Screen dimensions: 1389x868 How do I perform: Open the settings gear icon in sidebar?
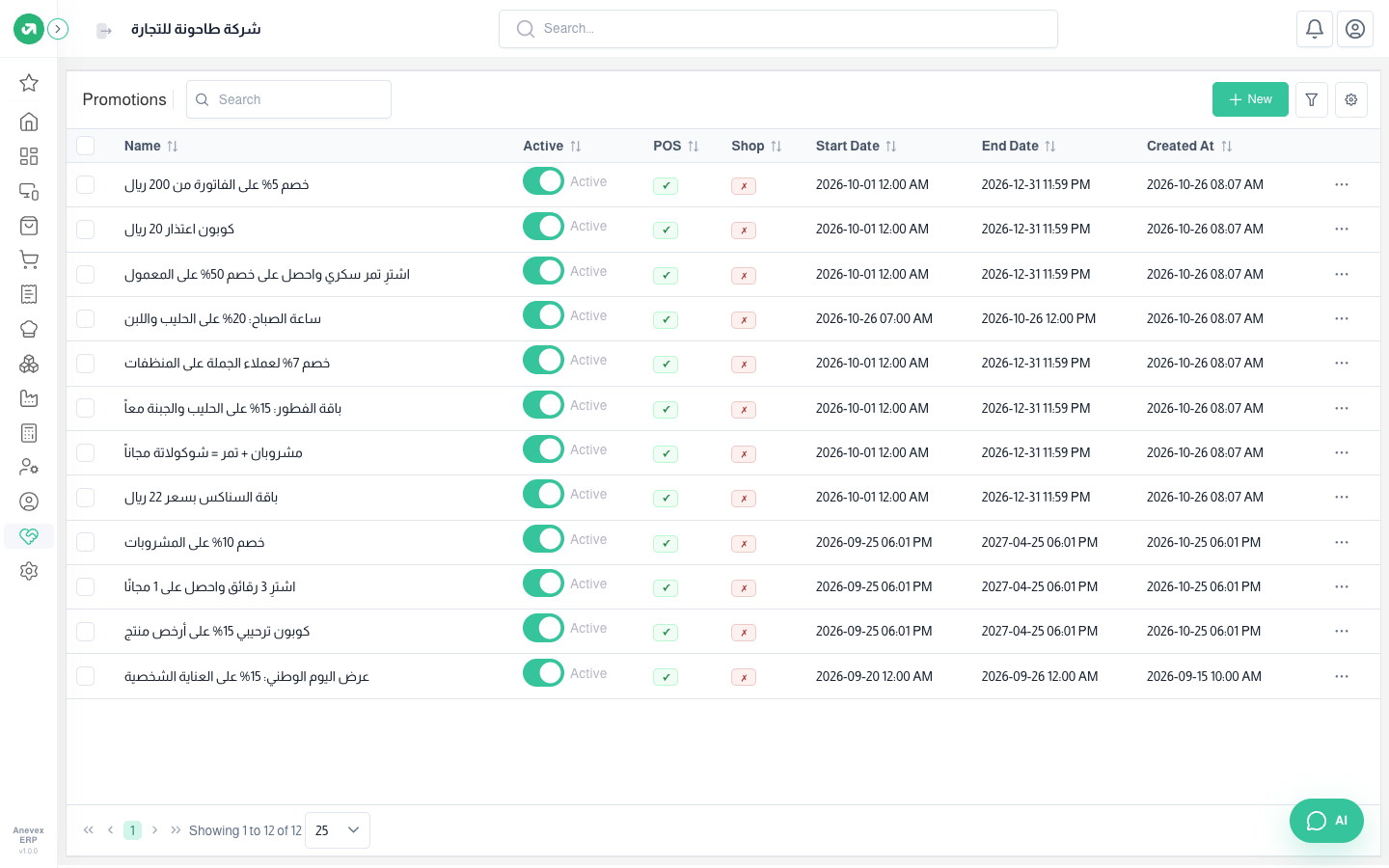pos(29,571)
